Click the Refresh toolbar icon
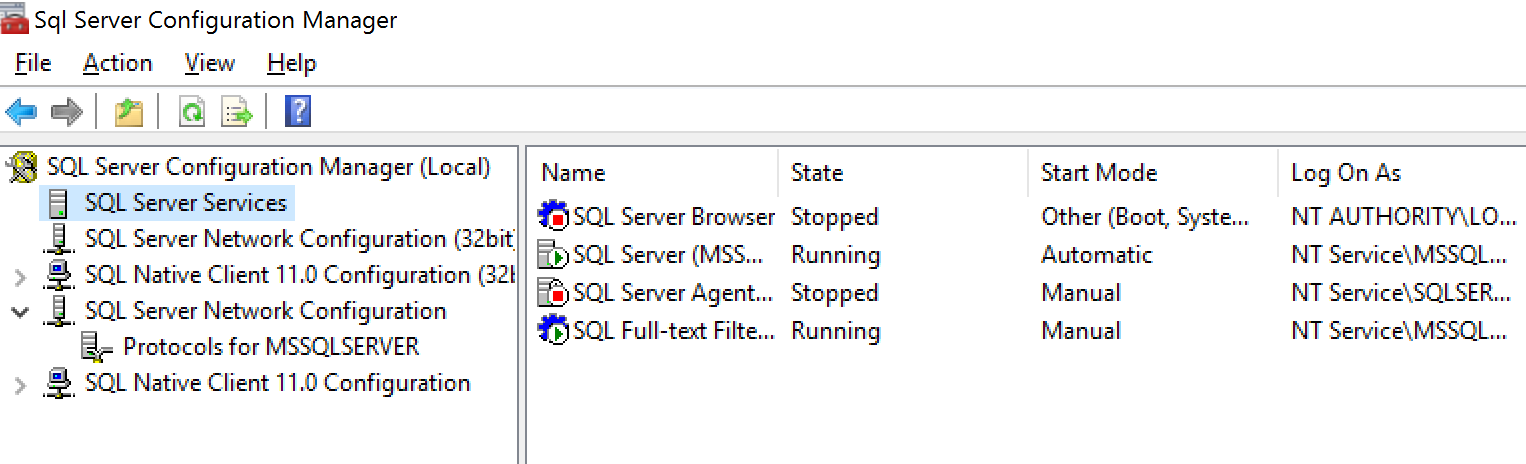The image size is (1526, 464). coord(191,111)
